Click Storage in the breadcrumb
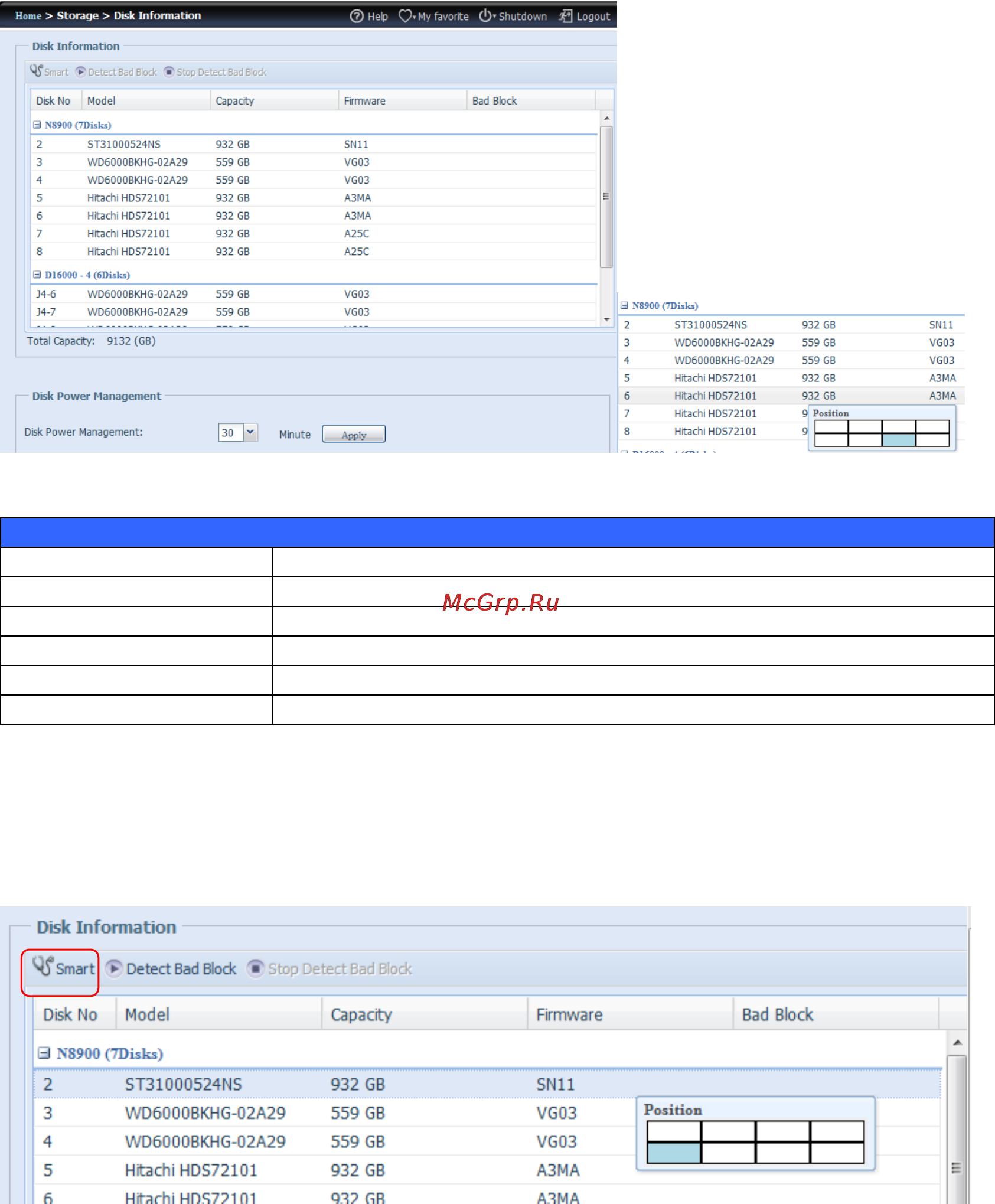This screenshot has height=1204, width=995. point(77,16)
